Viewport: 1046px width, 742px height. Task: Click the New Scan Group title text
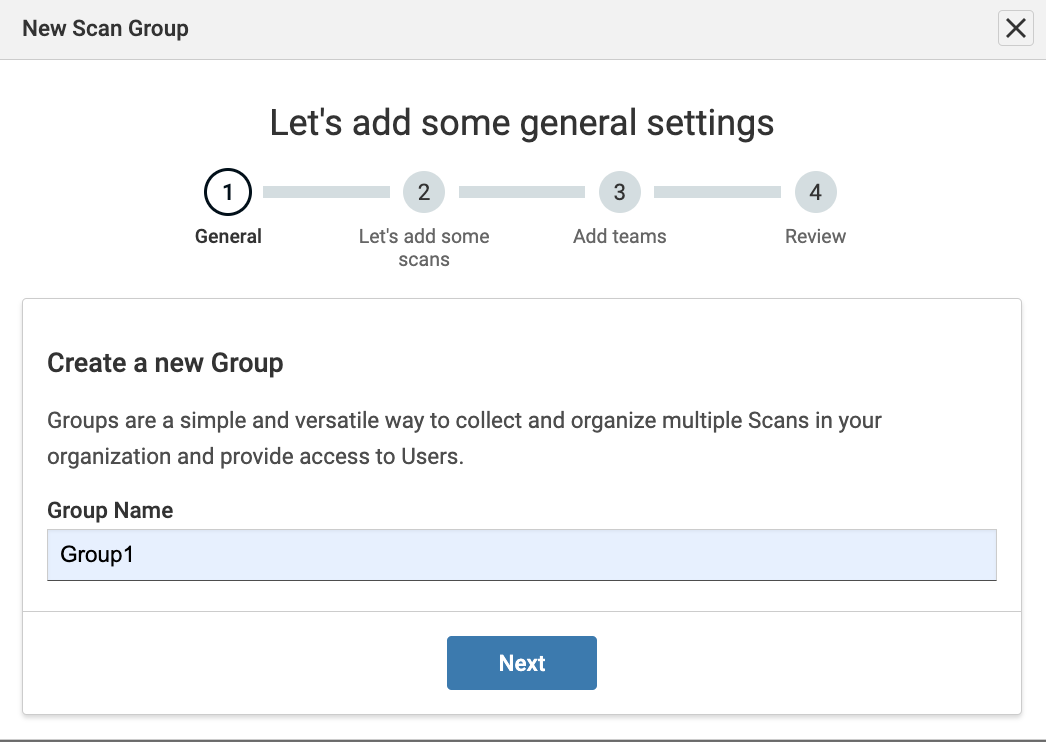(x=105, y=29)
